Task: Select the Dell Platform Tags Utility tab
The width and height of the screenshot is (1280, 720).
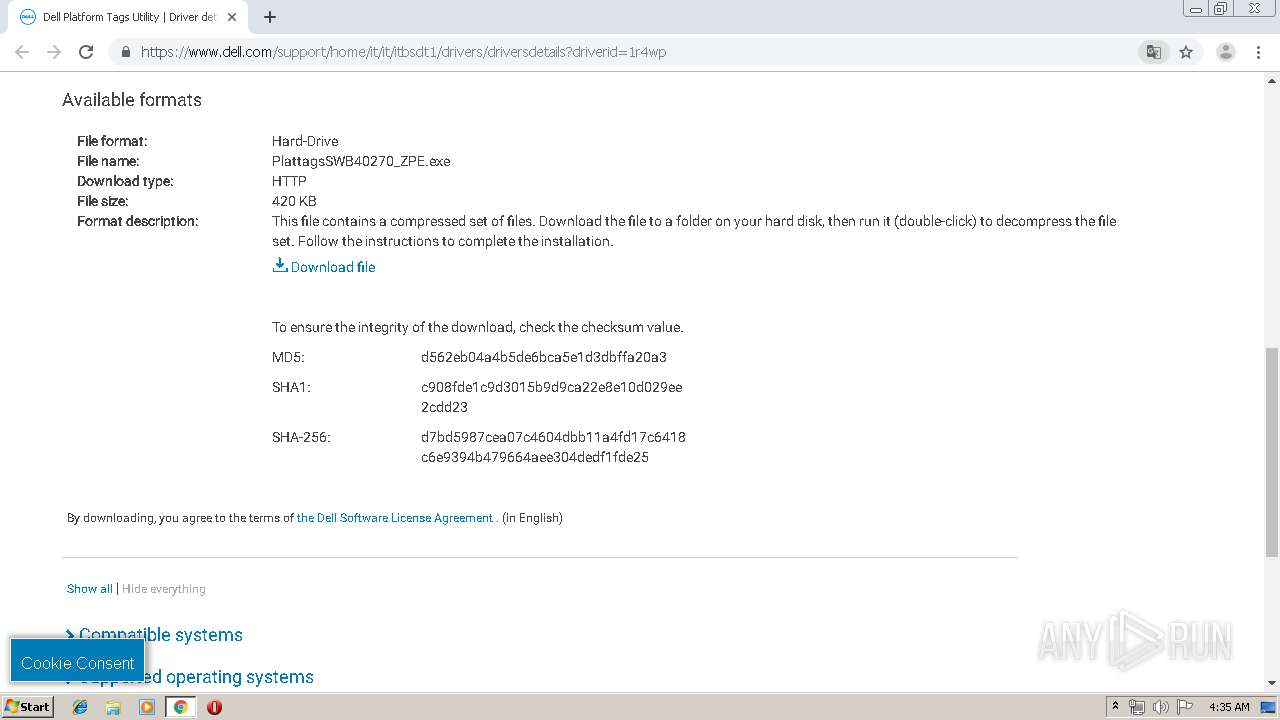Action: pyautogui.click(x=124, y=17)
